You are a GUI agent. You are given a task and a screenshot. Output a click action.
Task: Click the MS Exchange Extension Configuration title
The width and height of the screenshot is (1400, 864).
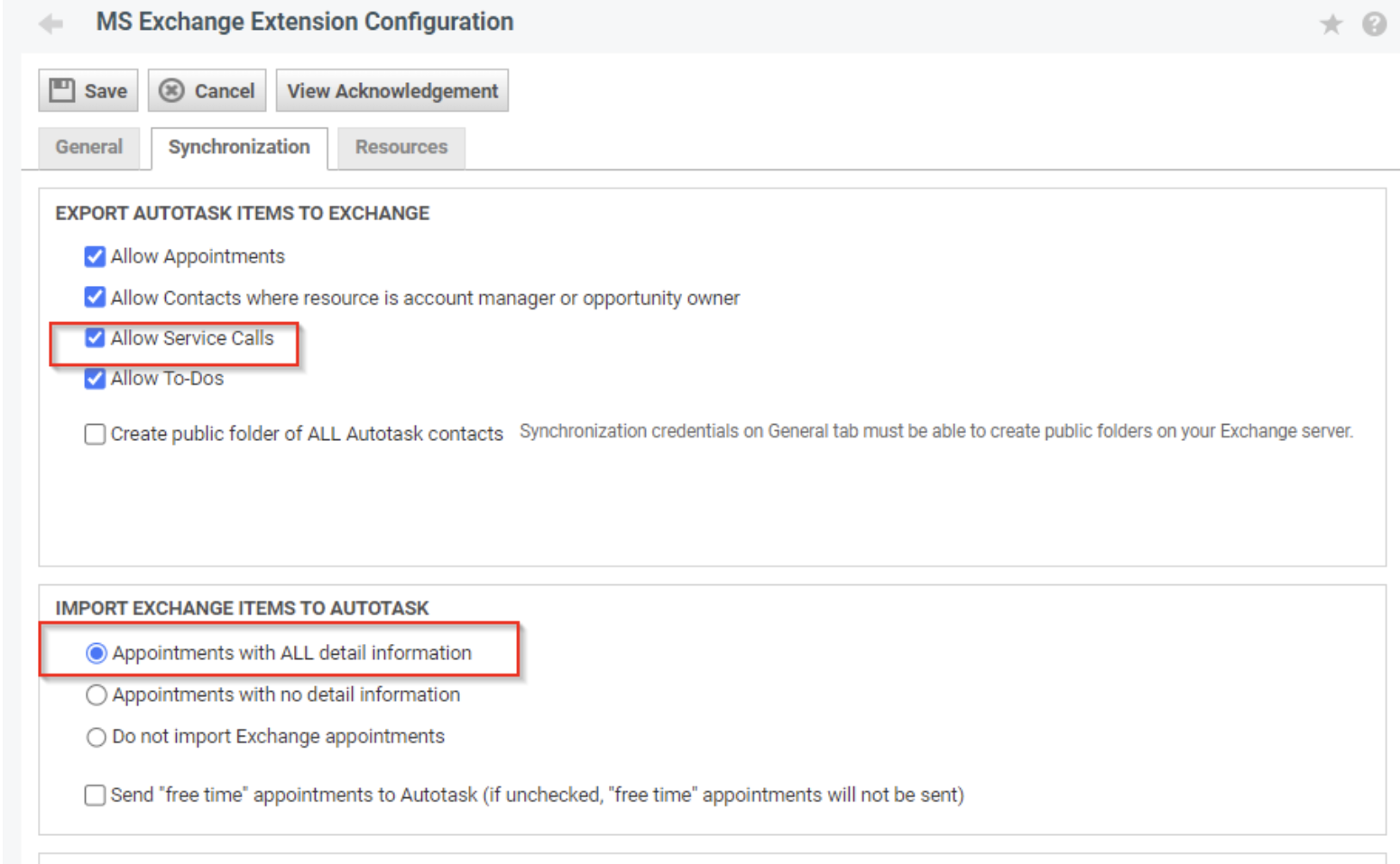coord(305,22)
